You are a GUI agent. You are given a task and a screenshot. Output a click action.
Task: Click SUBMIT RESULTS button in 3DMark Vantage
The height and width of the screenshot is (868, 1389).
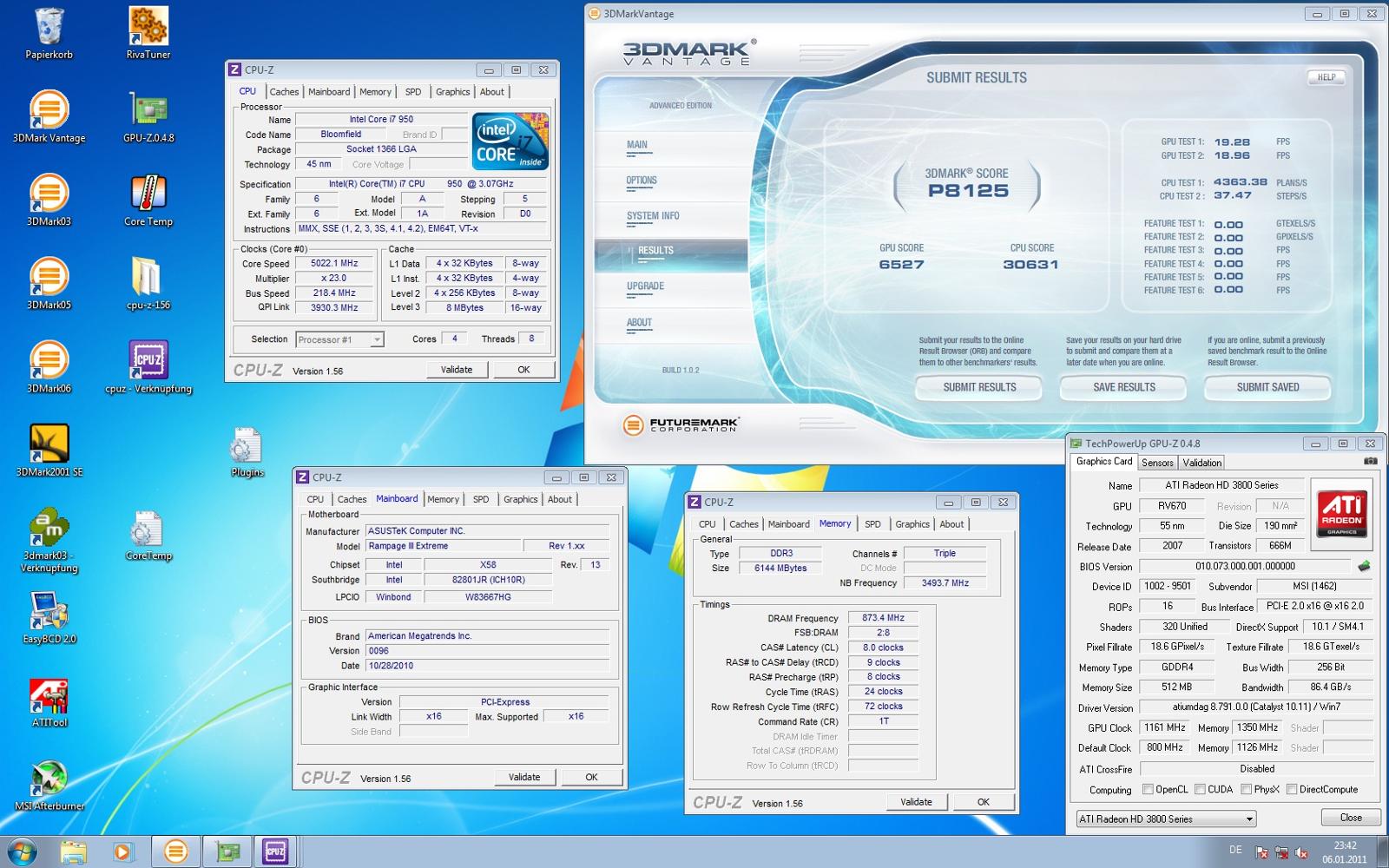(x=979, y=387)
